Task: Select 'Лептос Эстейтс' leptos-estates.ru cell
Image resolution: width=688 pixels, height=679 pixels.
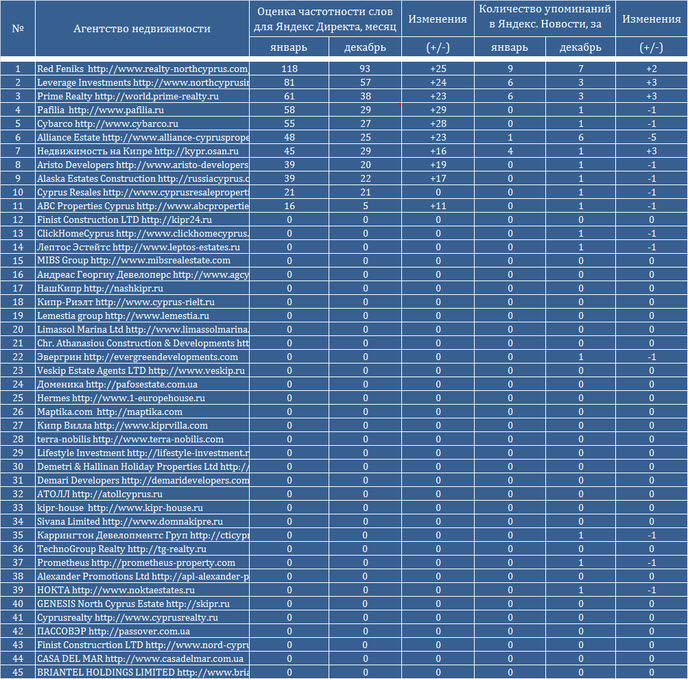Action: 142,247
